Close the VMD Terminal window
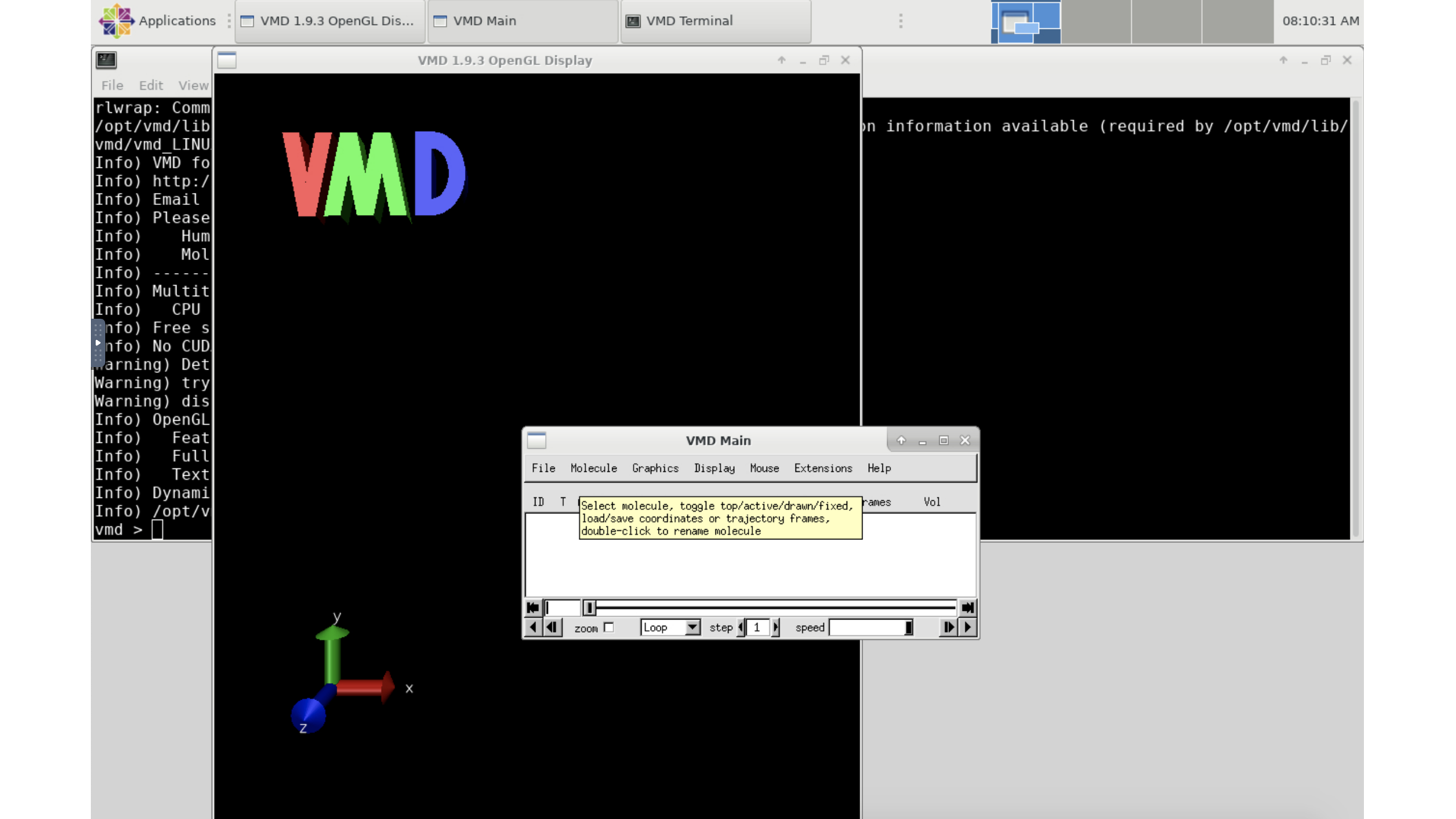This screenshot has width=1456, height=819. coord(1348,60)
